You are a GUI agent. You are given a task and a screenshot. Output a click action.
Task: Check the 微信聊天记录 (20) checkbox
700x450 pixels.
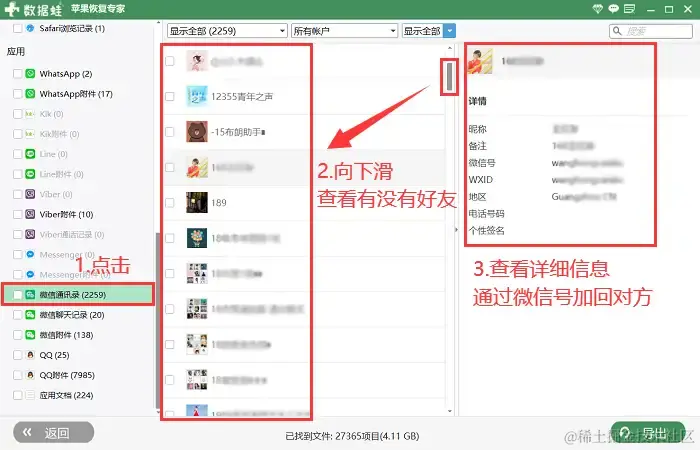tap(17, 315)
